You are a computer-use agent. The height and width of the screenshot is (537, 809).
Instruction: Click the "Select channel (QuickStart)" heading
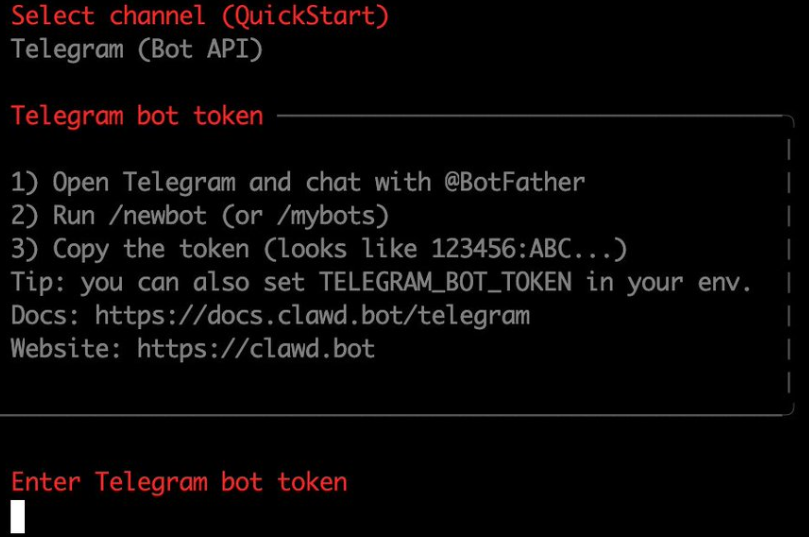click(x=200, y=16)
